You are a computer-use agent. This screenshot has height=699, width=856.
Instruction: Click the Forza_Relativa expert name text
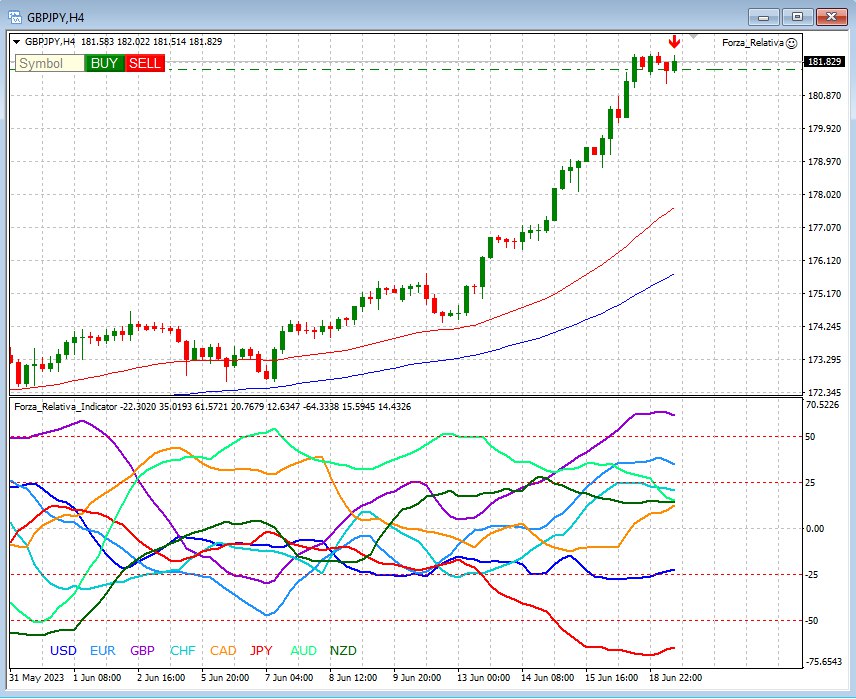pyautogui.click(x=753, y=43)
